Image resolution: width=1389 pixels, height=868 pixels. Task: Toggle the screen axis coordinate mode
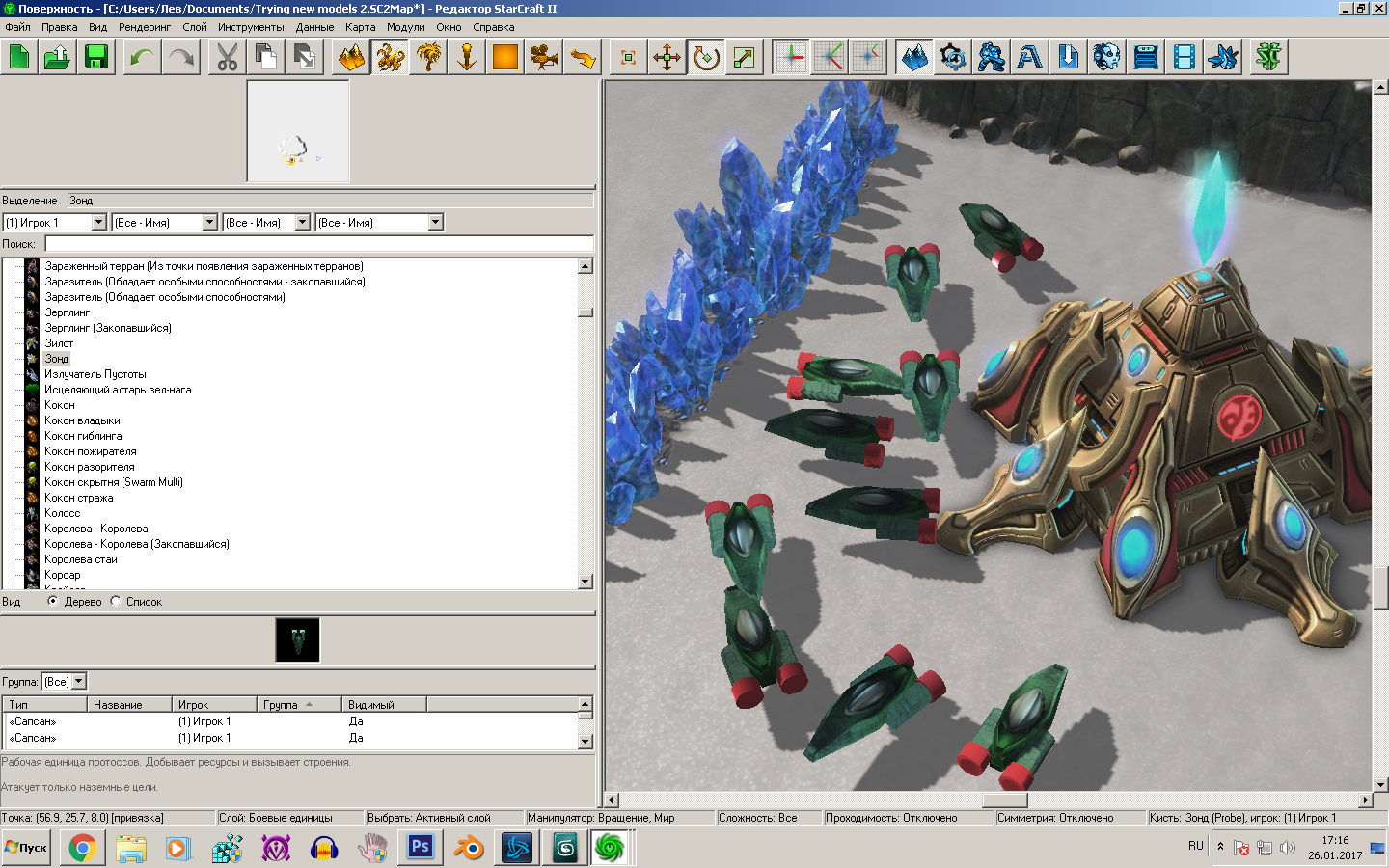pos(868,57)
